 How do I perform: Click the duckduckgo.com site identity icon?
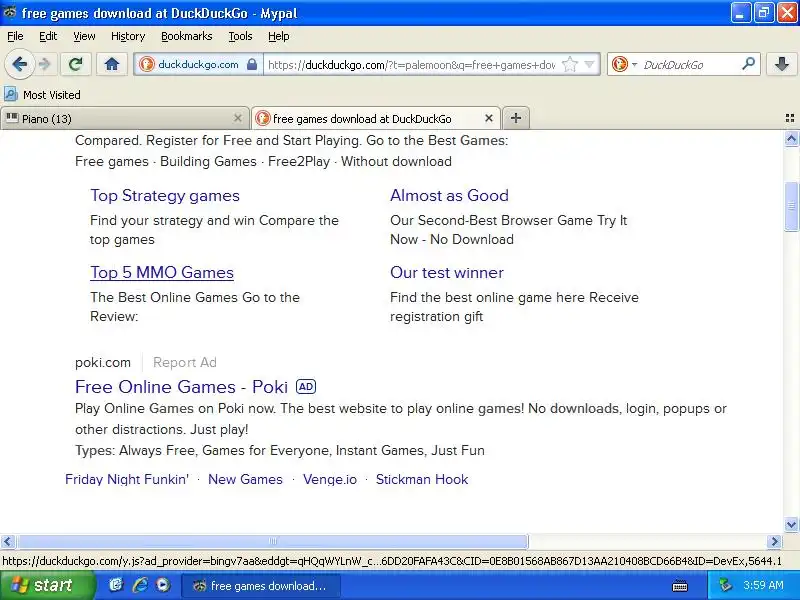tap(147, 64)
